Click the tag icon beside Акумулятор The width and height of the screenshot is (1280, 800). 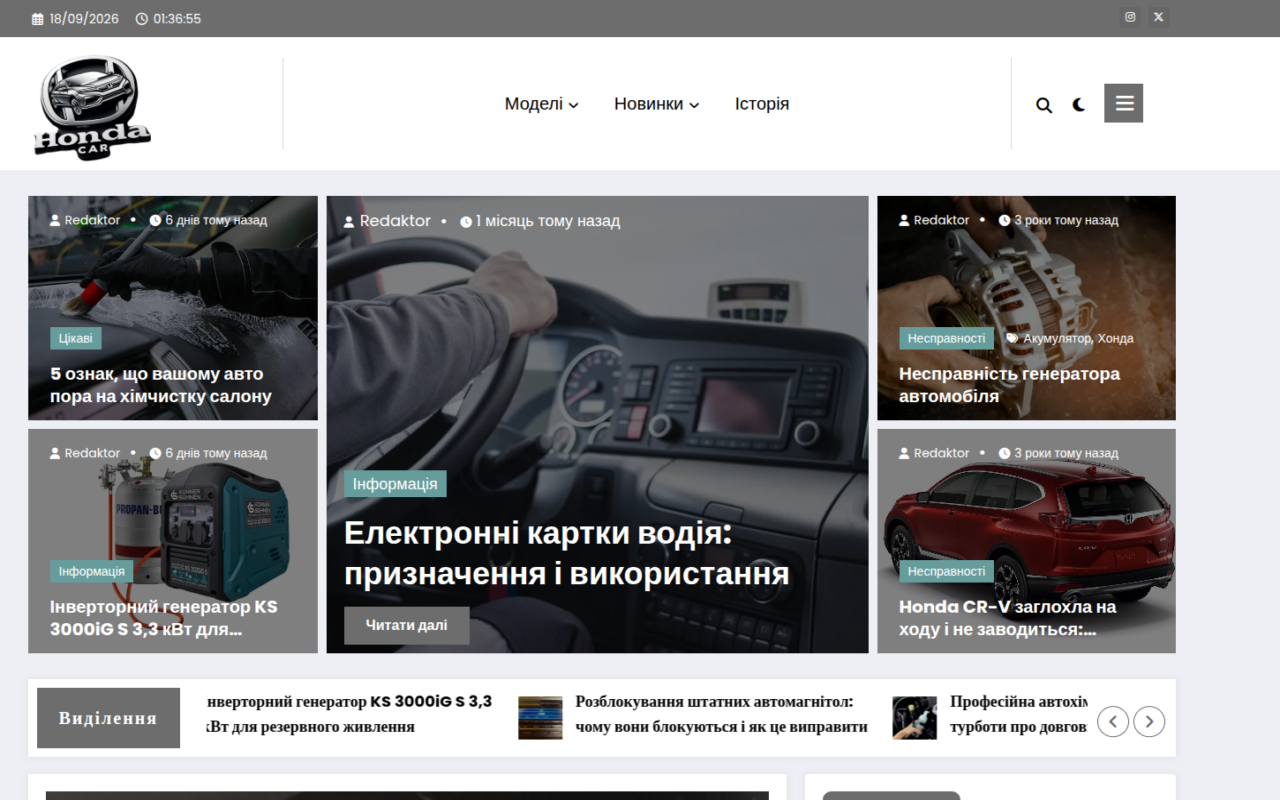pyautogui.click(x=1012, y=338)
